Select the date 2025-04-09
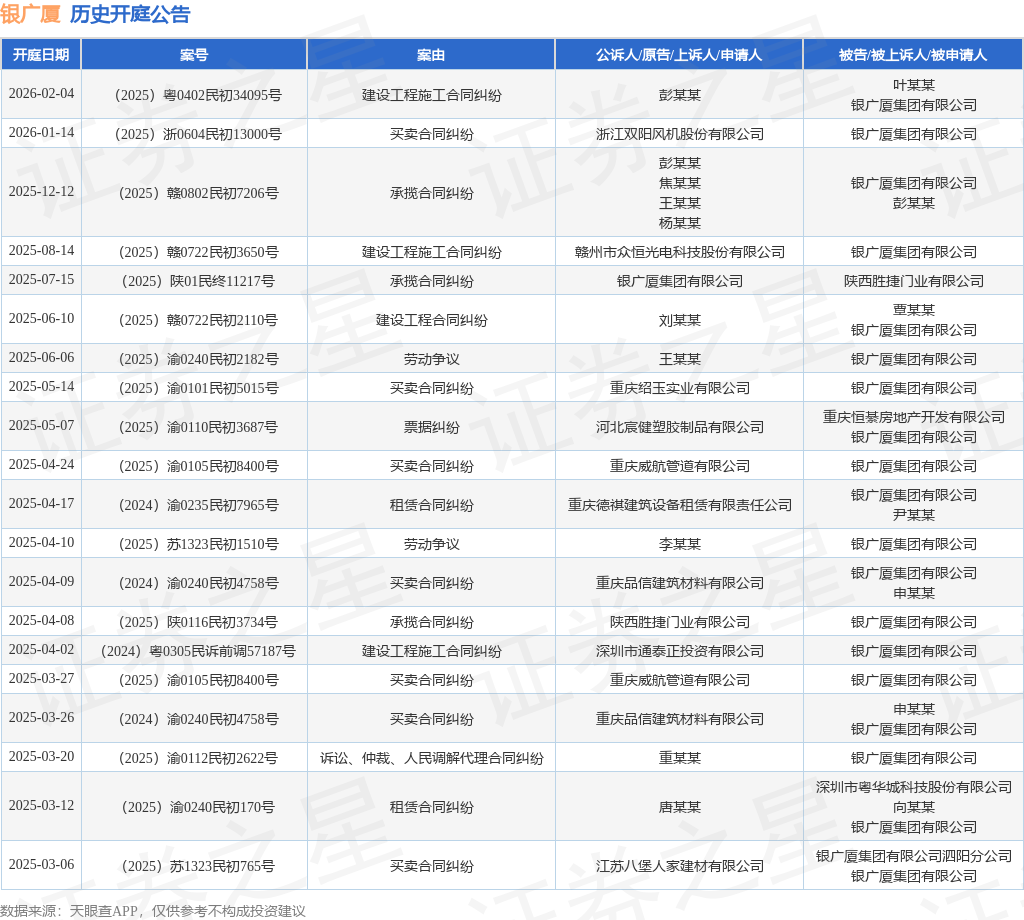The width and height of the screenshot is (1024, 920). pos(41,582)
